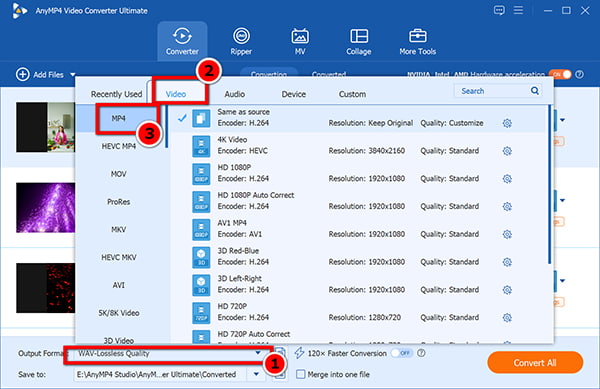Click faster conversion help icon

[421, 353]
